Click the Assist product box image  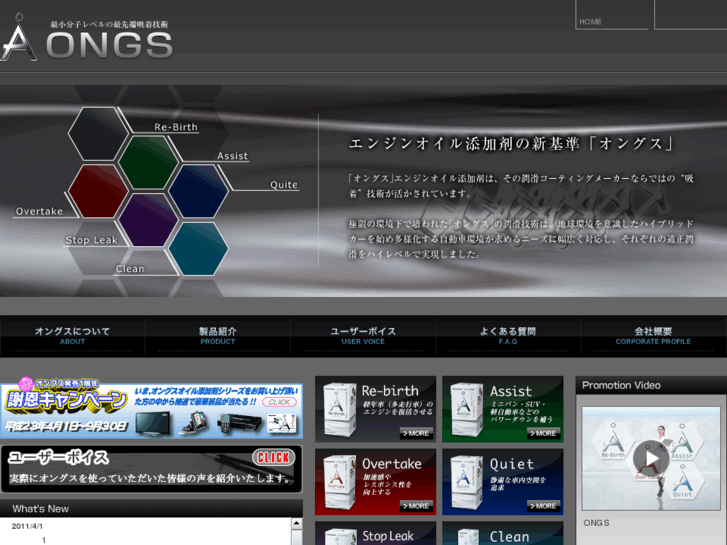click(x=467, y=409)
